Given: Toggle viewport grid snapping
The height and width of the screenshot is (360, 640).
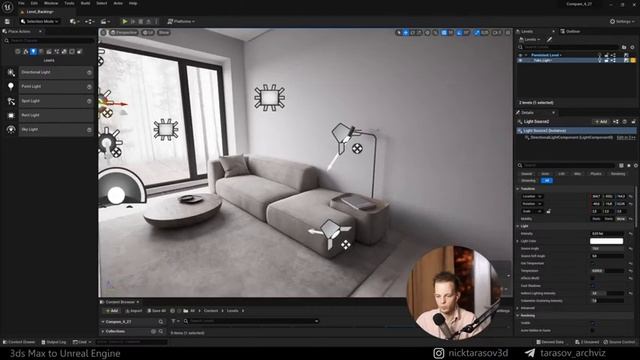Looking at the screenshot, I should pyautogui.click(x=444, y=33).
